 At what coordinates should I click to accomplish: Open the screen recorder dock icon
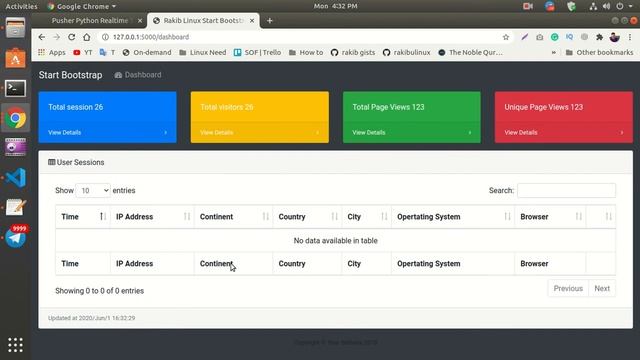tap(15, 148)
